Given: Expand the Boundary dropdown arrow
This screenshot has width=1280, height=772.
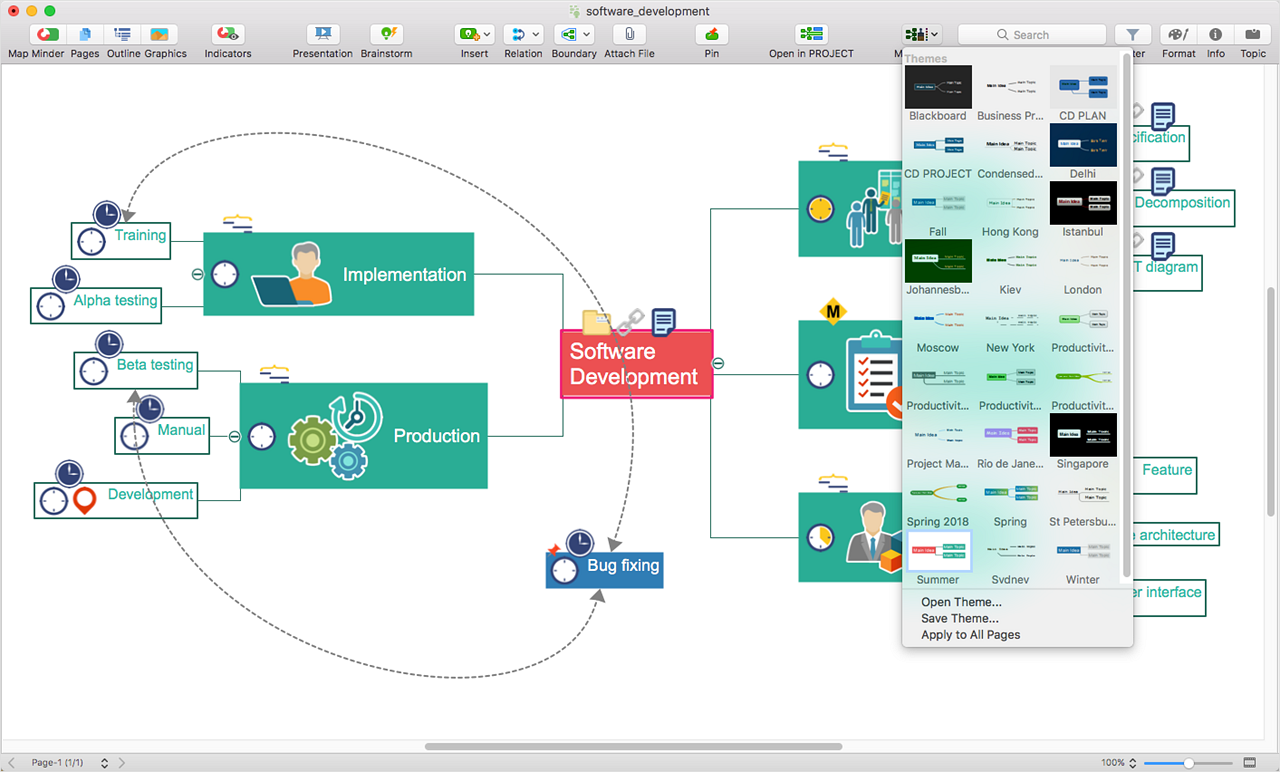Looking at the screenshot, I should [586, 35].
